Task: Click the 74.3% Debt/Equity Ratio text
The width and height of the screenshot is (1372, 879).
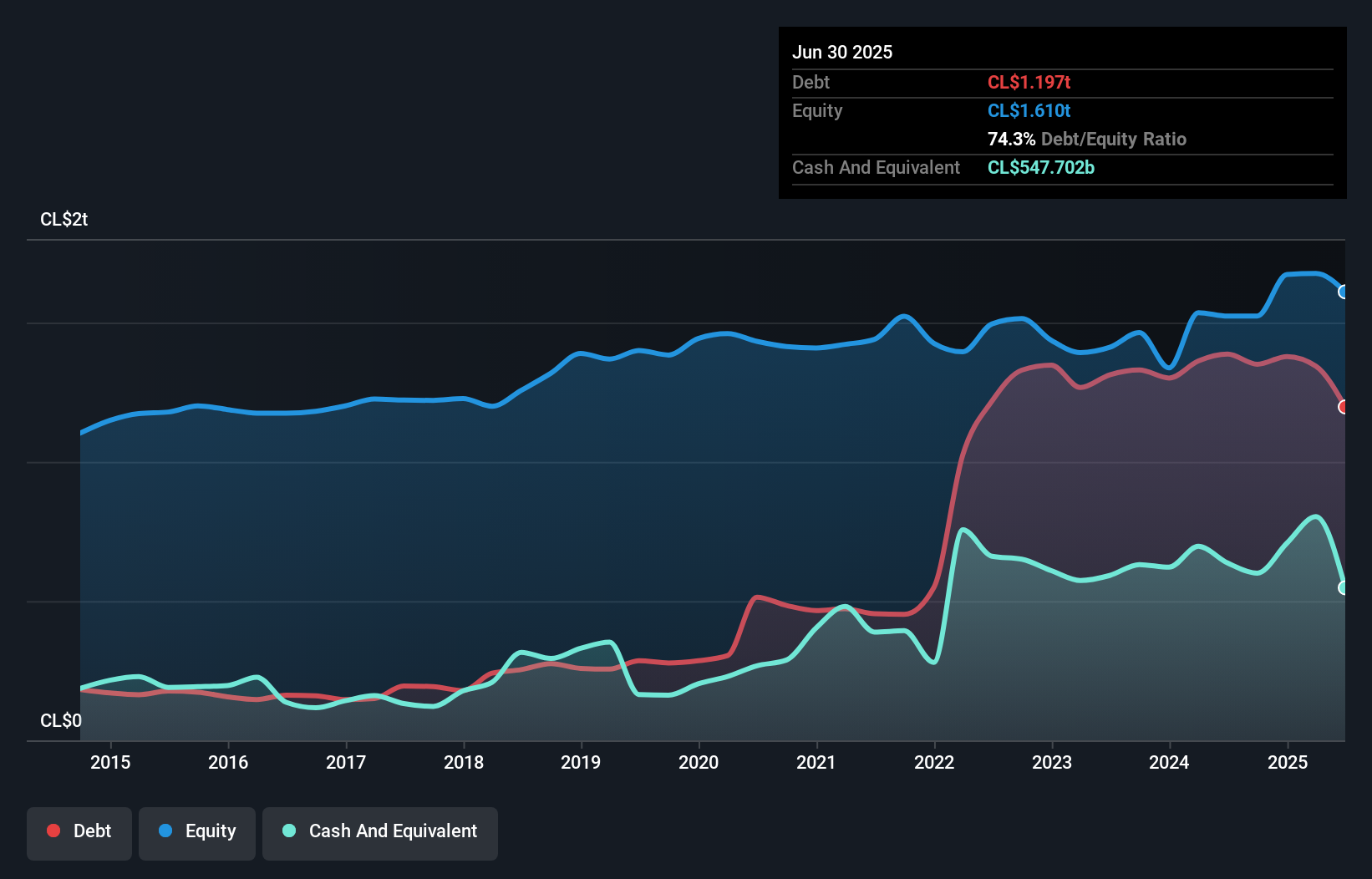Action: [x=1086, y=139]
